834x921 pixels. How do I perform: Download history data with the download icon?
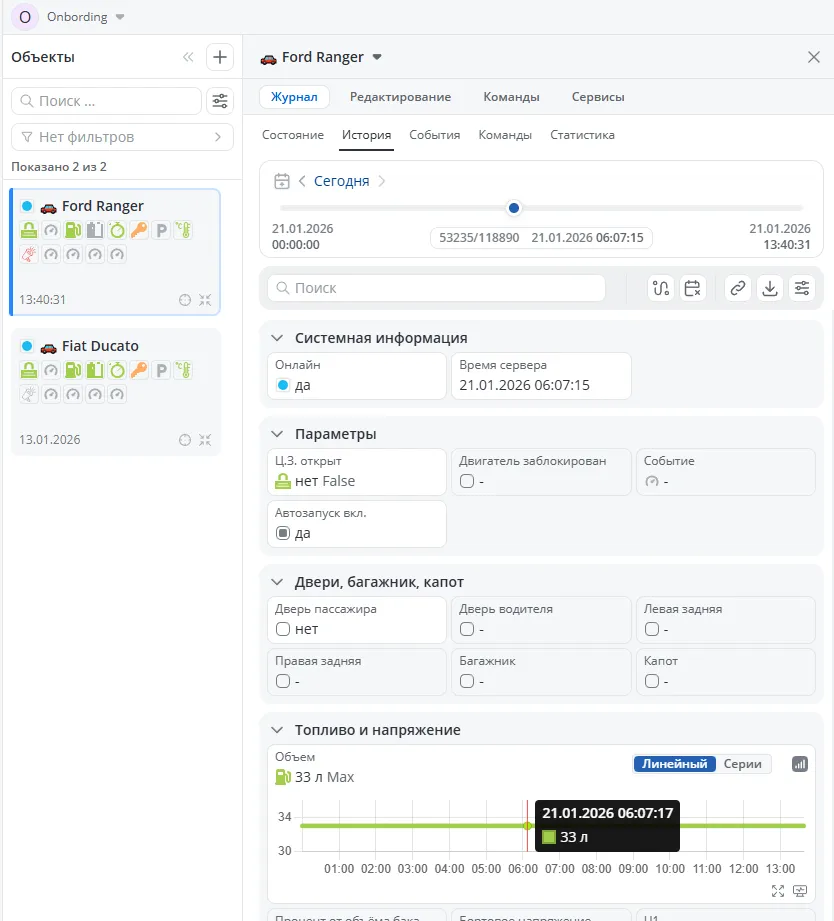(x=770, y=288)
